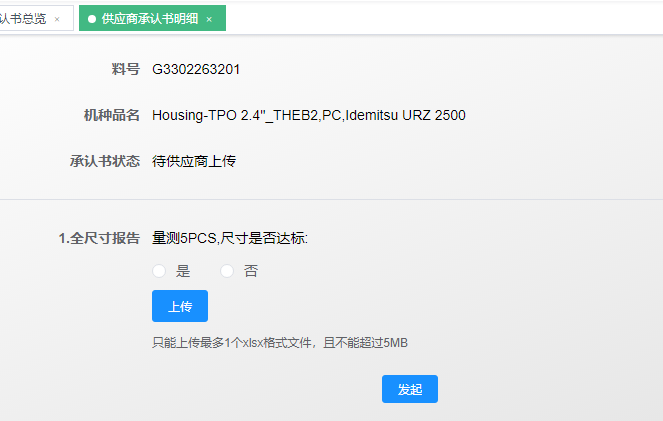Click the 否 option text label
663x421 pixels.
click(251, 271)
